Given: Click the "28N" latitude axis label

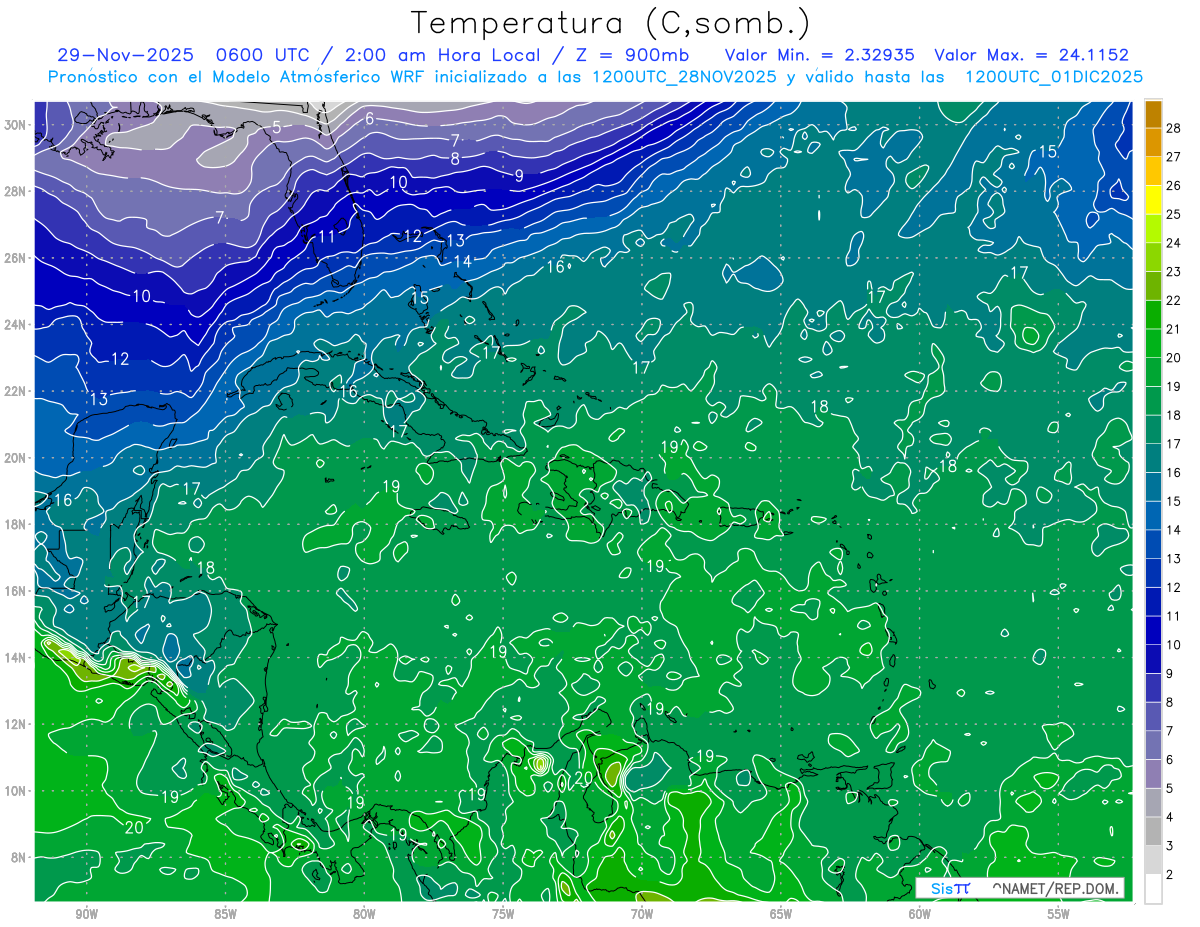Looking at the screenshot, I should (17, 191).
